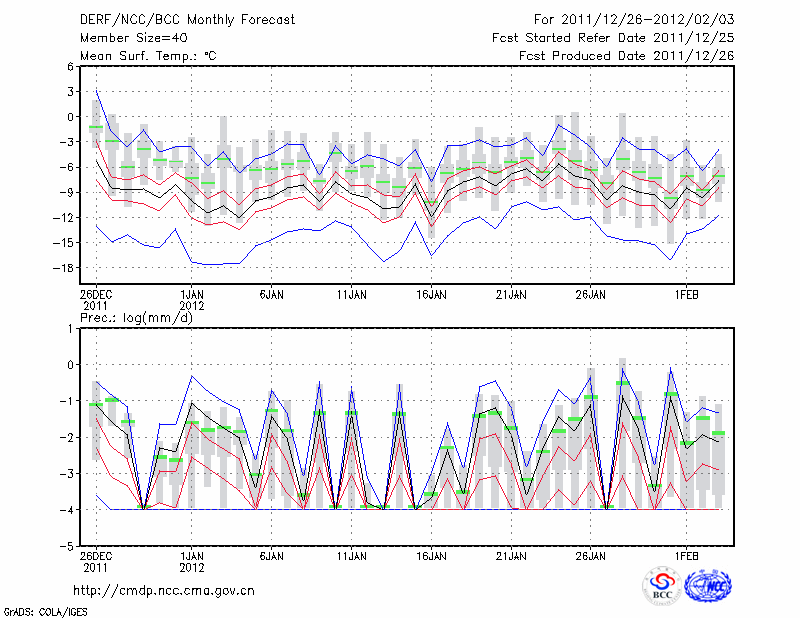Pick 26JAN on the precipitation chart axis
Image resolution: width=800 pixels, height=618 pixels.
(x=591, y=554)
